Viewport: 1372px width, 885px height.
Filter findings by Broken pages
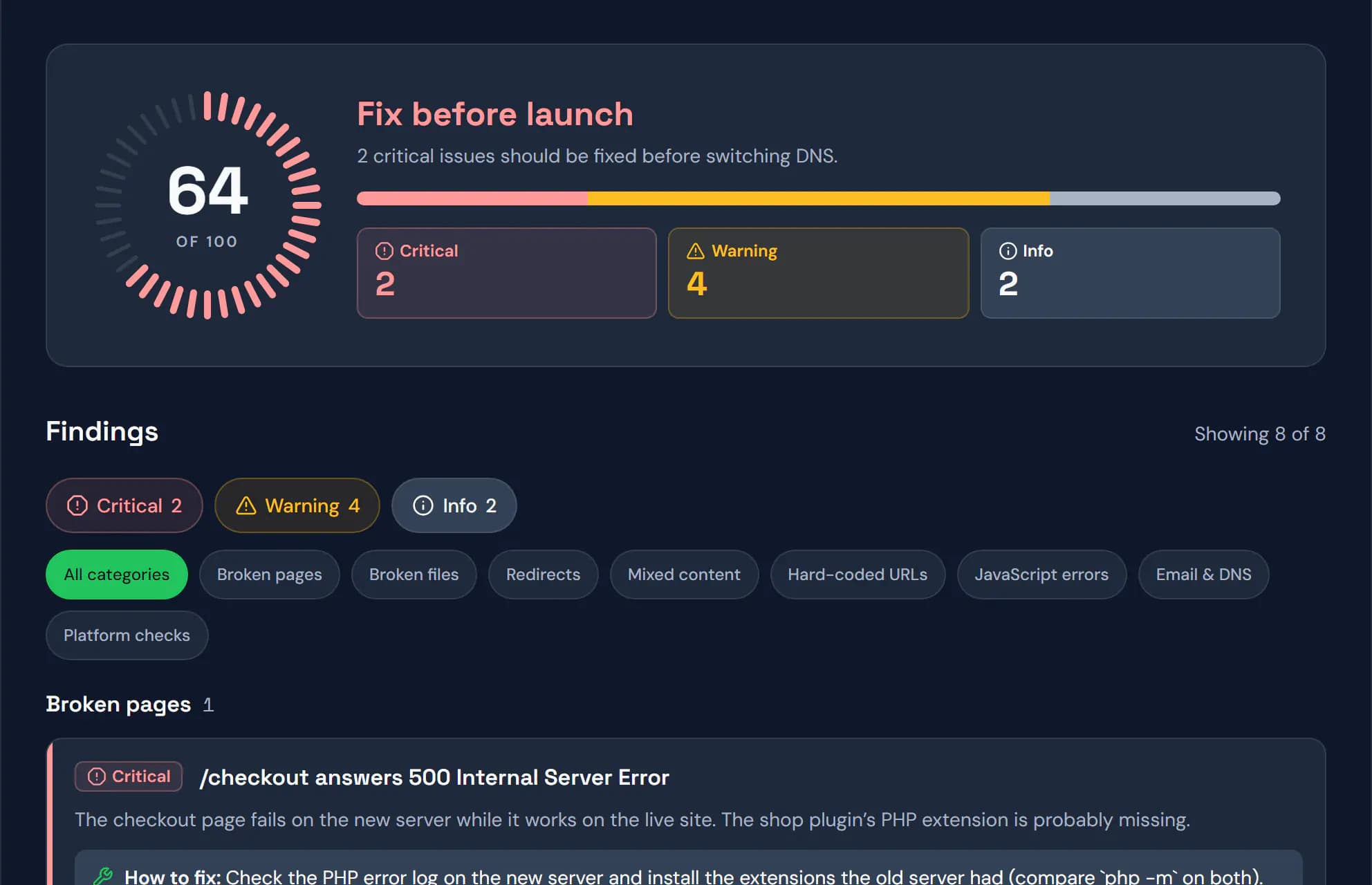click(270, 575)
